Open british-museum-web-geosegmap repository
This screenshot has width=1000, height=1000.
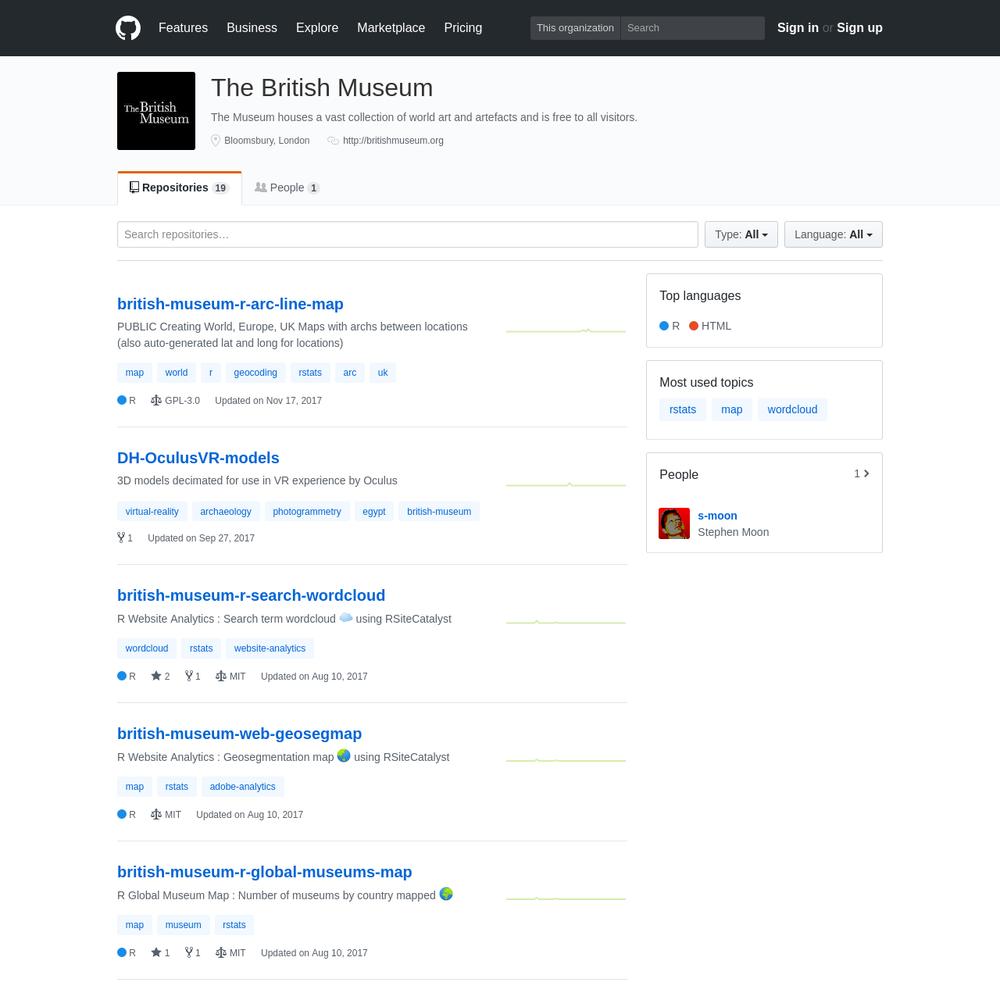(x=239, y=734)
